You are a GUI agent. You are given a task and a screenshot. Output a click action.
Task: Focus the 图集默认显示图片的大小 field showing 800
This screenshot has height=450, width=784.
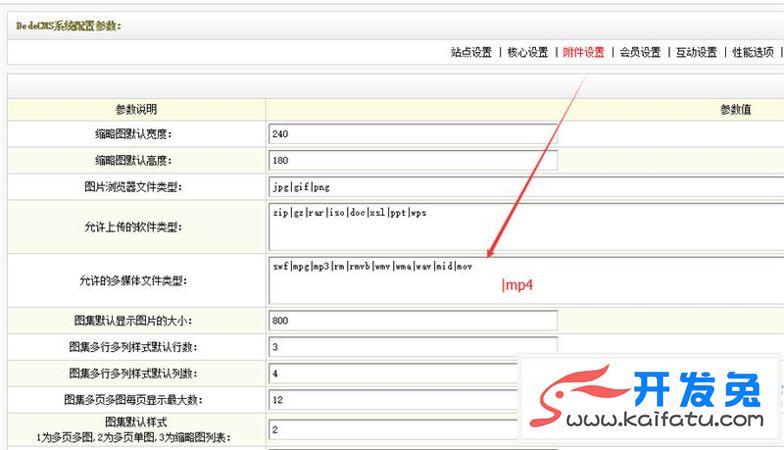(x=413, y=320)
